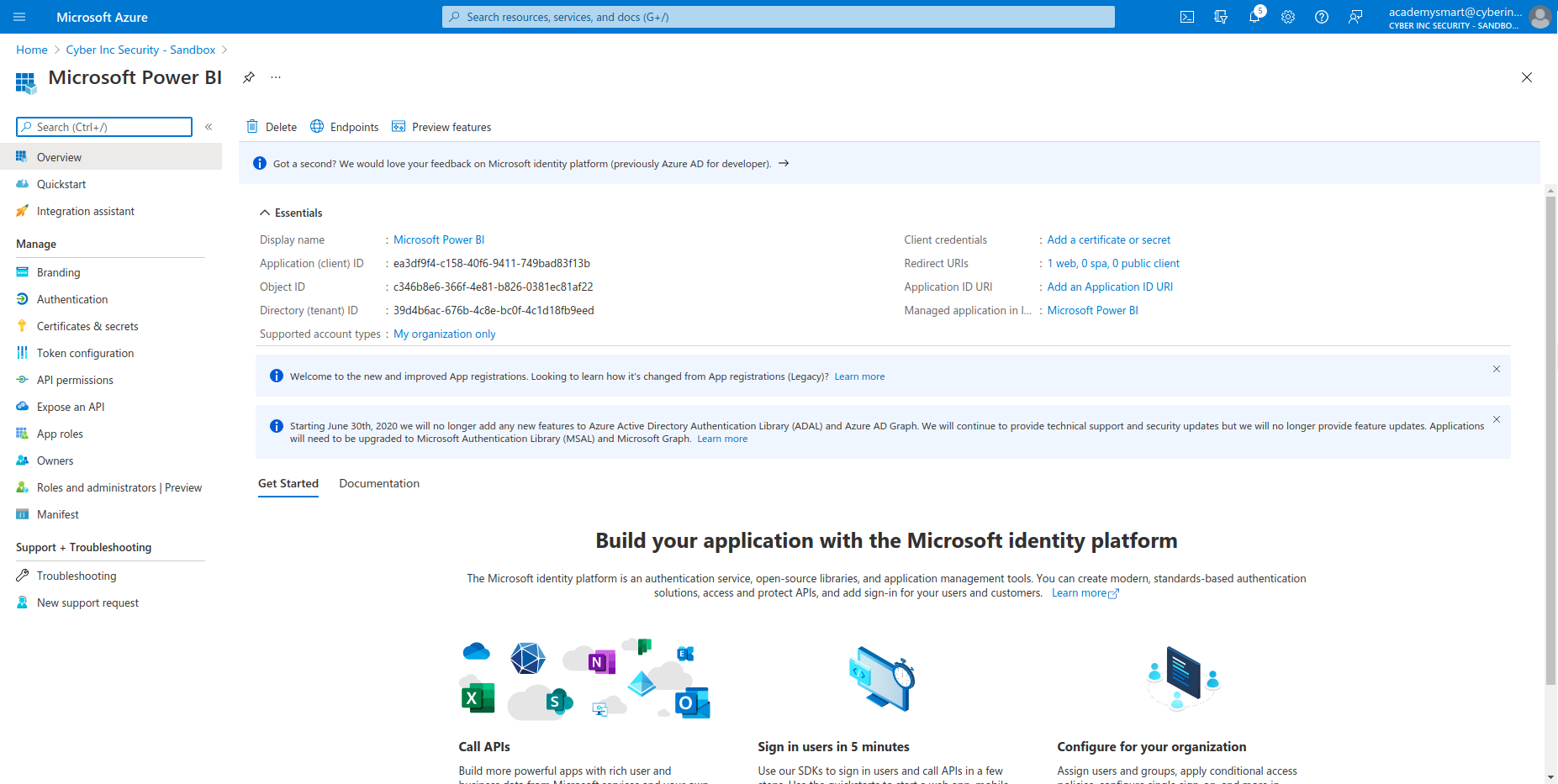Viewport: 1558px width, 784px height.
Task: Open the notifications bell
Action: [x=1254, y=17]
